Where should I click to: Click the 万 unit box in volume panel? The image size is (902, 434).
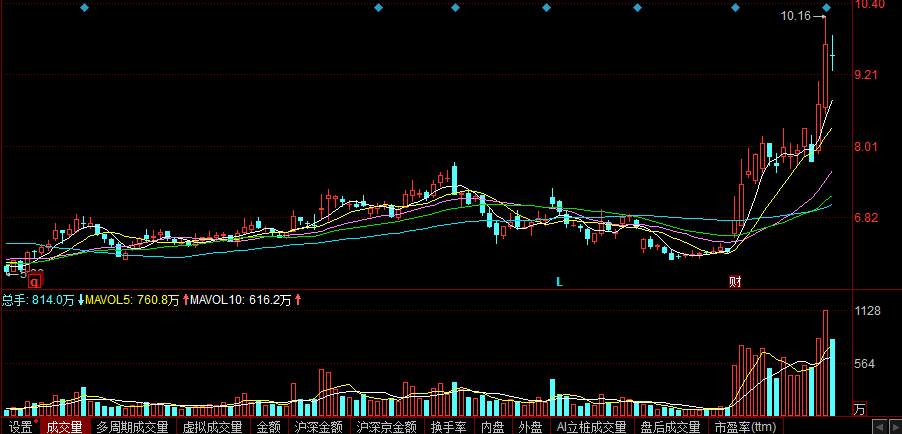pyautogui.click(x=859, y=409)
